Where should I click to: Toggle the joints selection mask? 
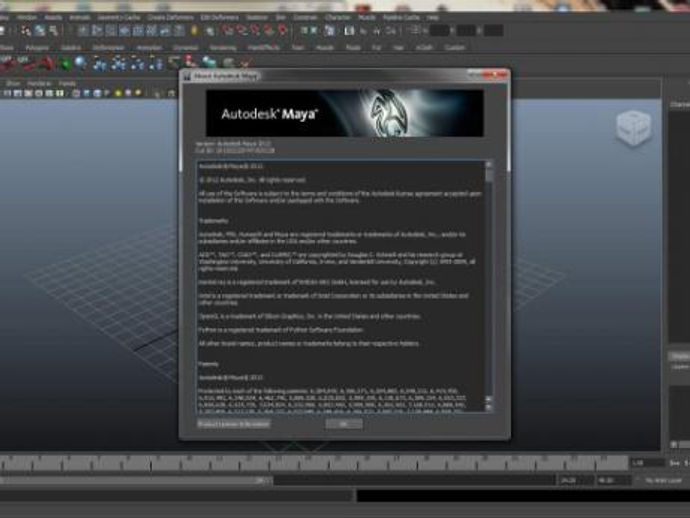97,30
